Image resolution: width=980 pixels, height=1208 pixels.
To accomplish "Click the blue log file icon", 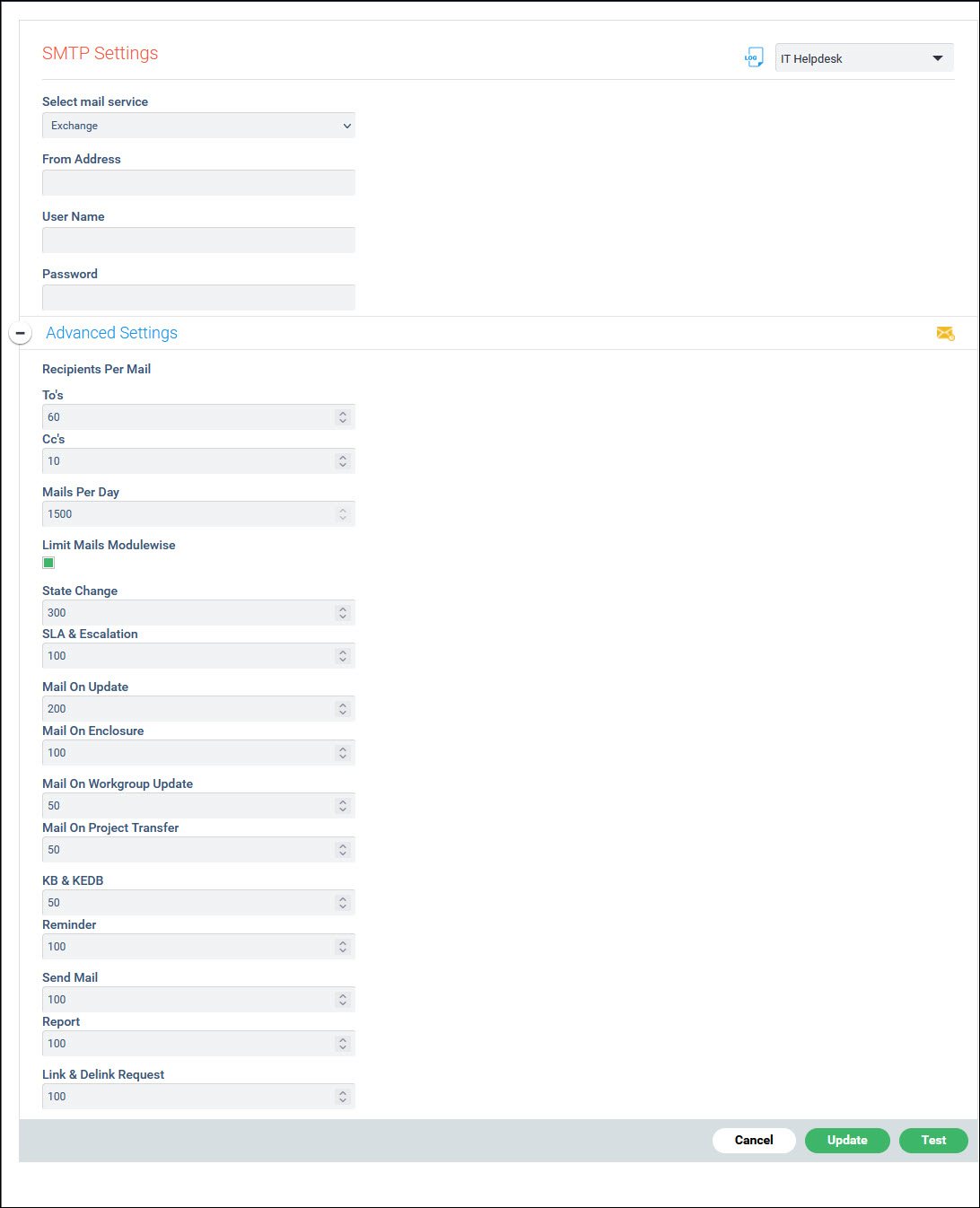I will point(754,57).
